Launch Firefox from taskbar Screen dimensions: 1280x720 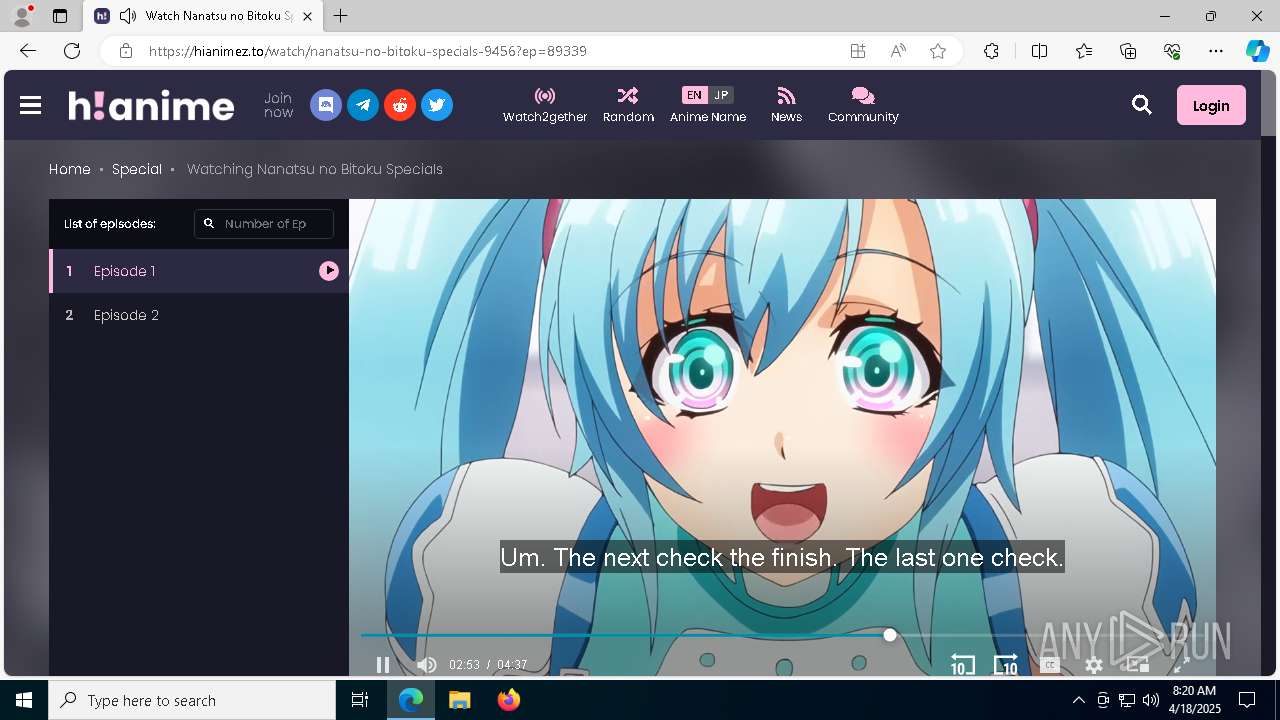[x=509, y=700]
